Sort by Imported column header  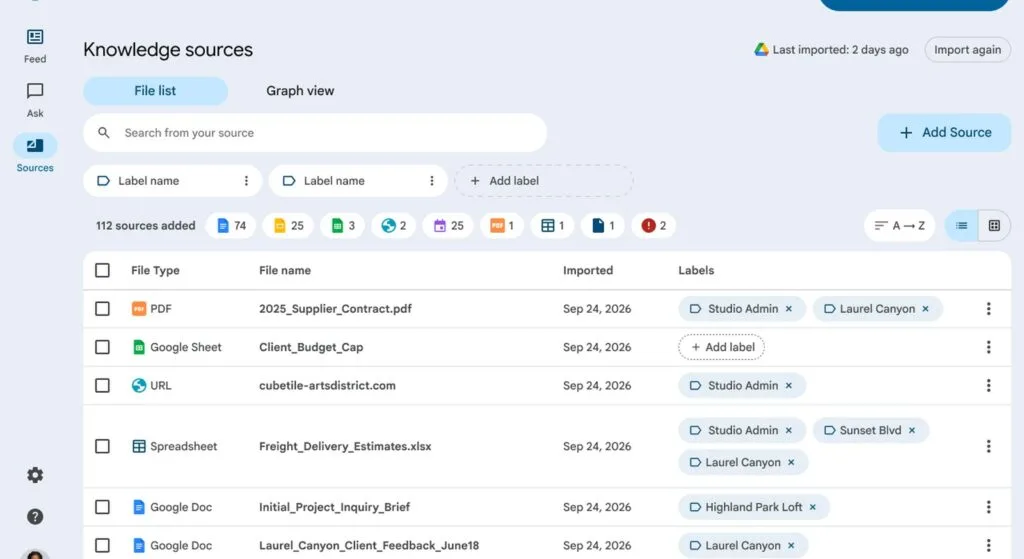point(588,270)
